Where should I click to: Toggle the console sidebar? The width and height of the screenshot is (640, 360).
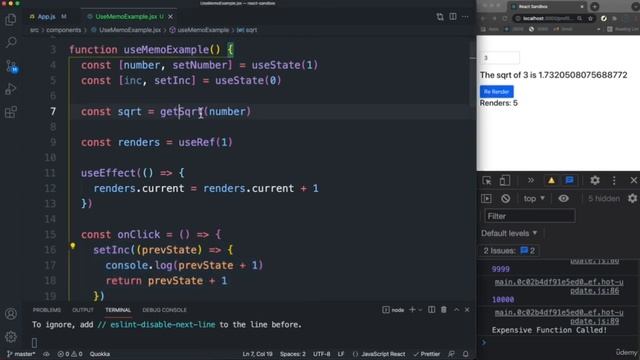click(x=486, y=198)
